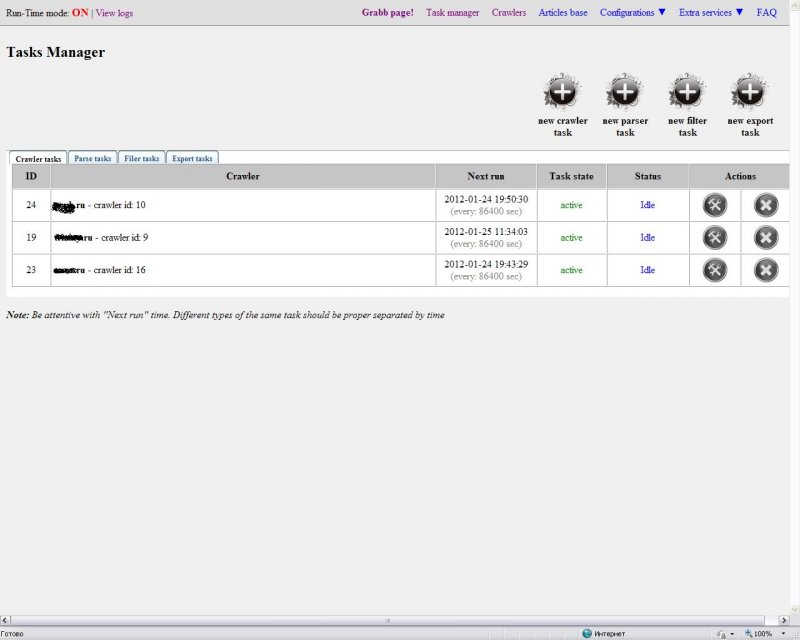Create a new export task via icon
Viewport: 800px width, 640px height.
tap(749, 92)
